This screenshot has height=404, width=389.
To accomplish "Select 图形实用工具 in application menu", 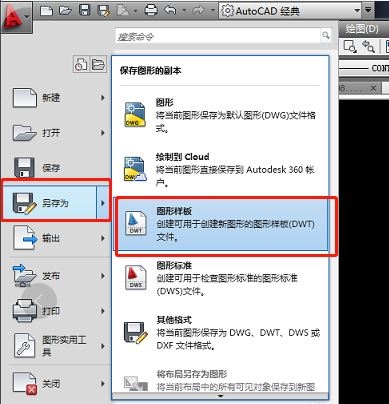I will tap(55, 346).
